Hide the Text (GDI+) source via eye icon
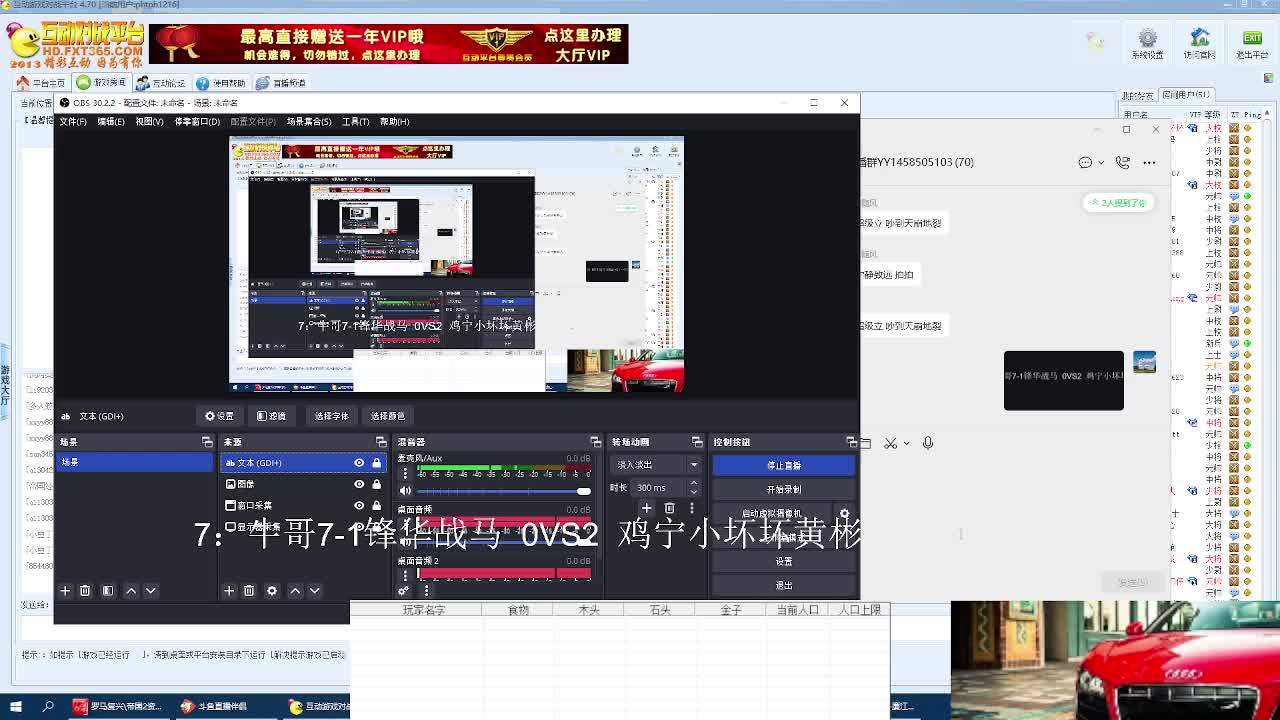The height and width of the screenshot is (720, 1280). [x=359, y=463]
